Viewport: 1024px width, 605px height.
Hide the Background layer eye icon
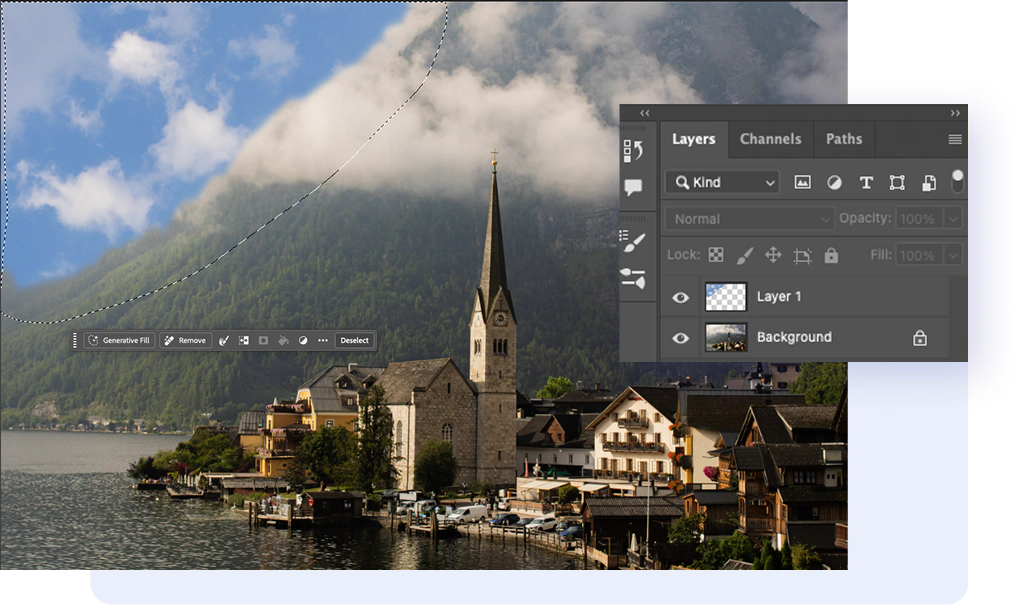[x=681, y=338]
